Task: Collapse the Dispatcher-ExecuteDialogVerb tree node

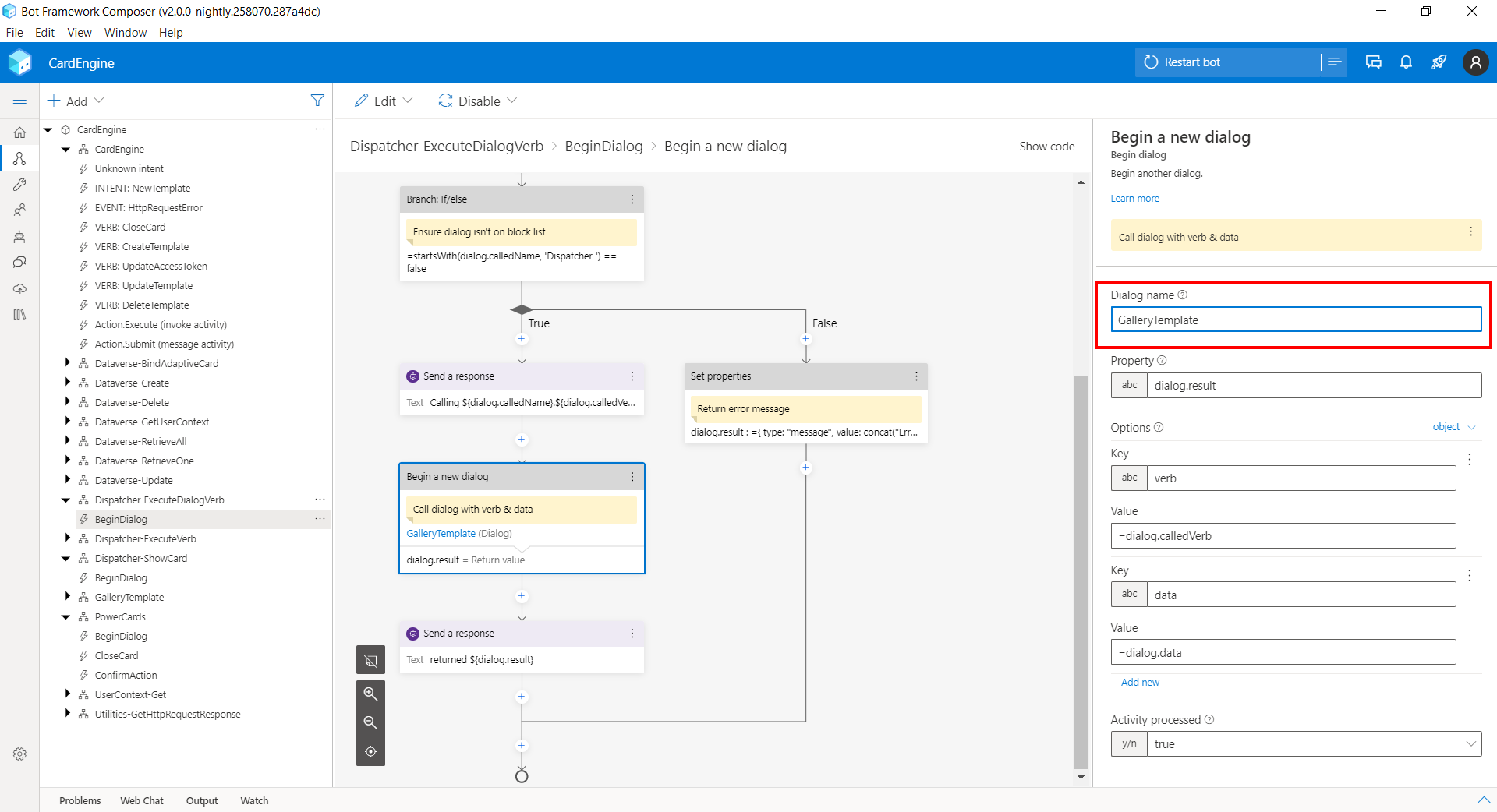Action: (66, 500)
